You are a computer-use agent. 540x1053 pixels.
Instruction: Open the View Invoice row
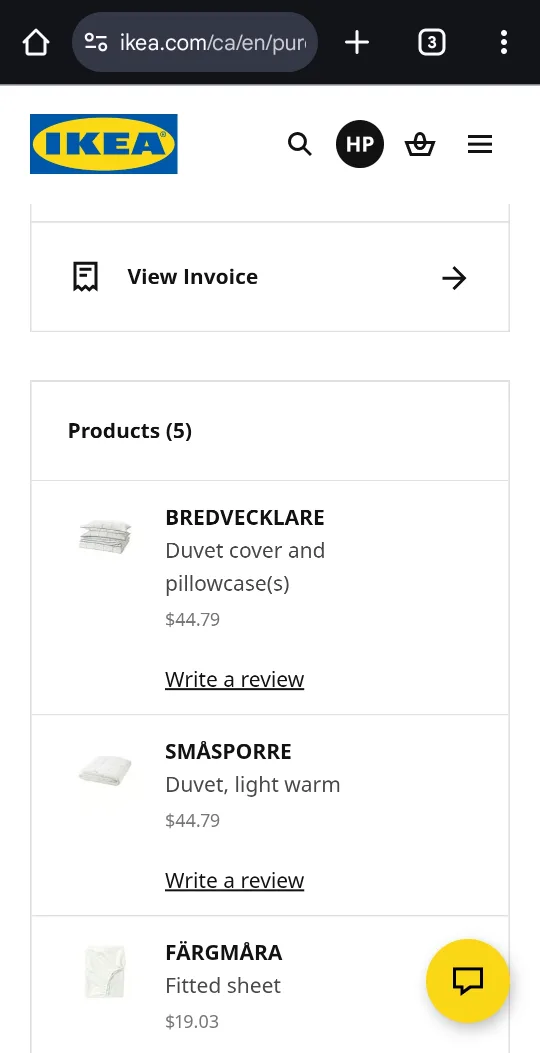click(x=270, y=277)
